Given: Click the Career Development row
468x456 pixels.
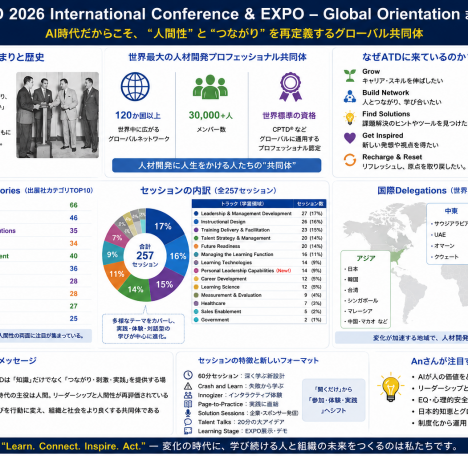Looking at the screenshot, I should coord(259,279).
